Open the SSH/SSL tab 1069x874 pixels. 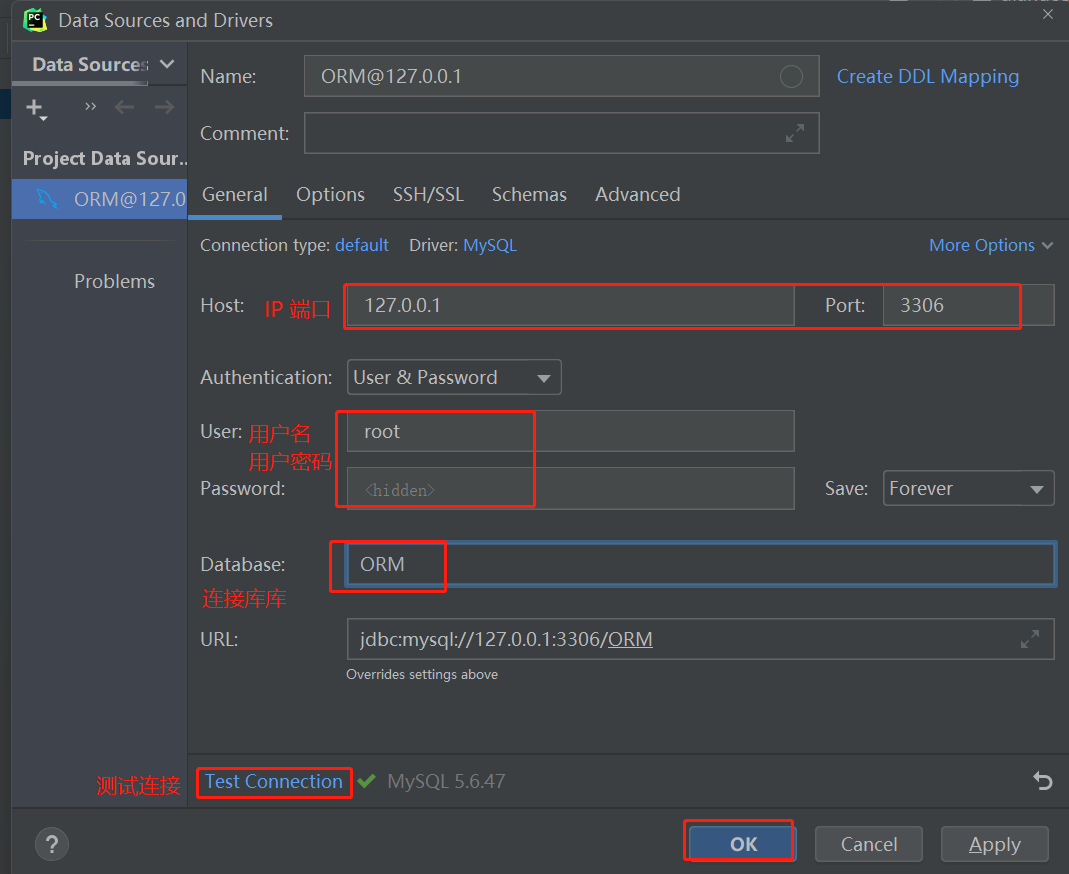[428, 195]
